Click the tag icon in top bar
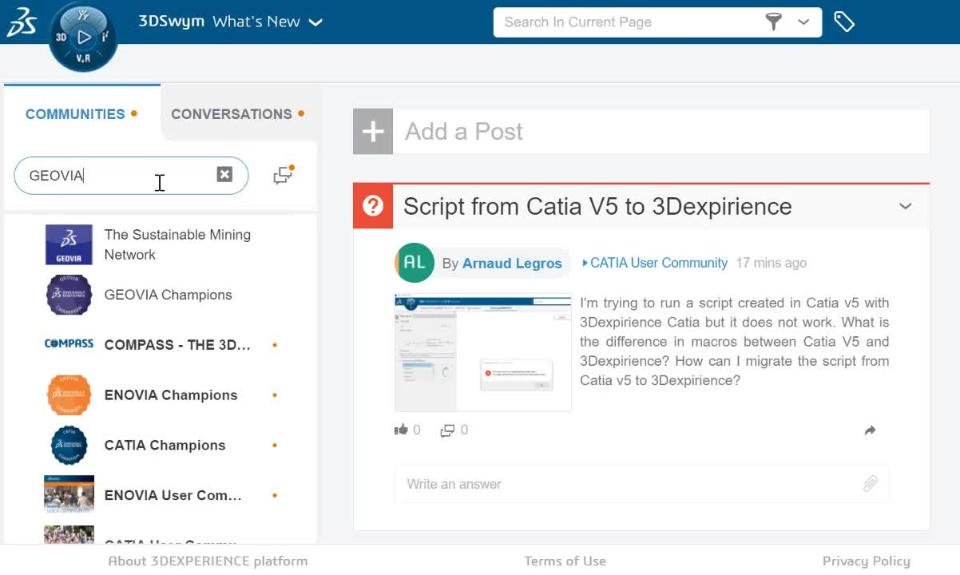The height and width of the screenshot is (575, 960). pos(844,22)
